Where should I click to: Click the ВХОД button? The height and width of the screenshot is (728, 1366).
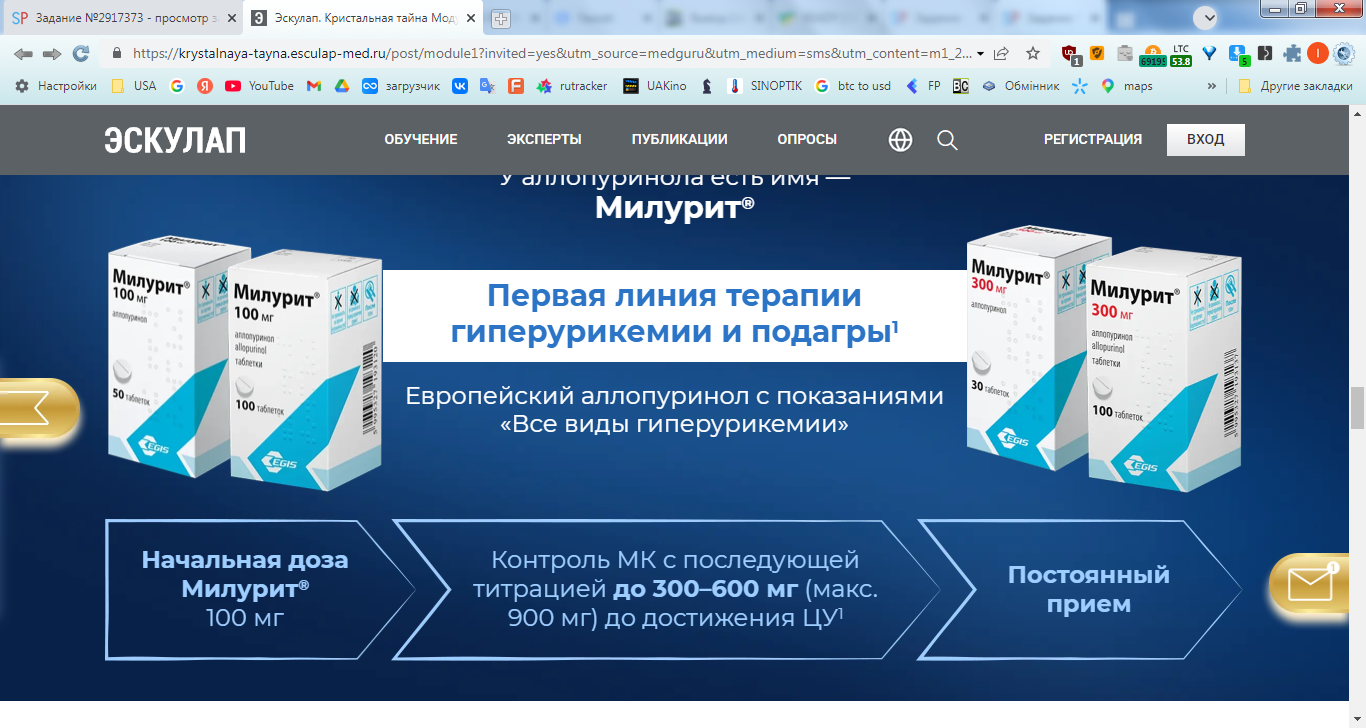point(1206,140)
